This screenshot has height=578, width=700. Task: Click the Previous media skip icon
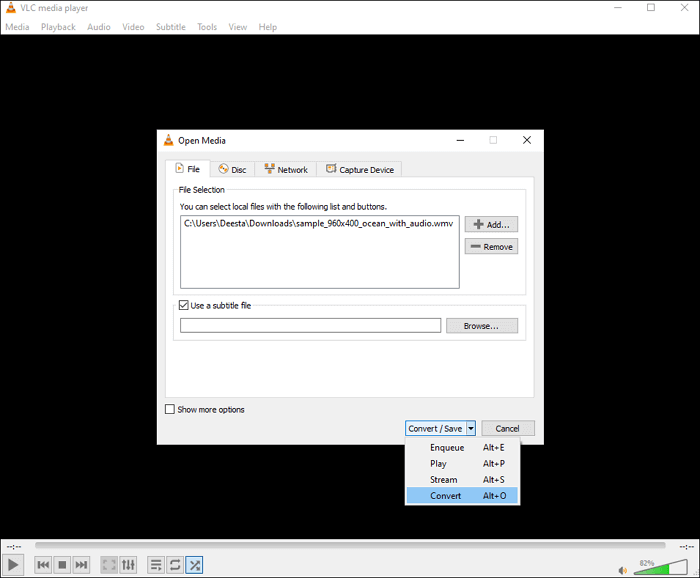click(43, 565)
